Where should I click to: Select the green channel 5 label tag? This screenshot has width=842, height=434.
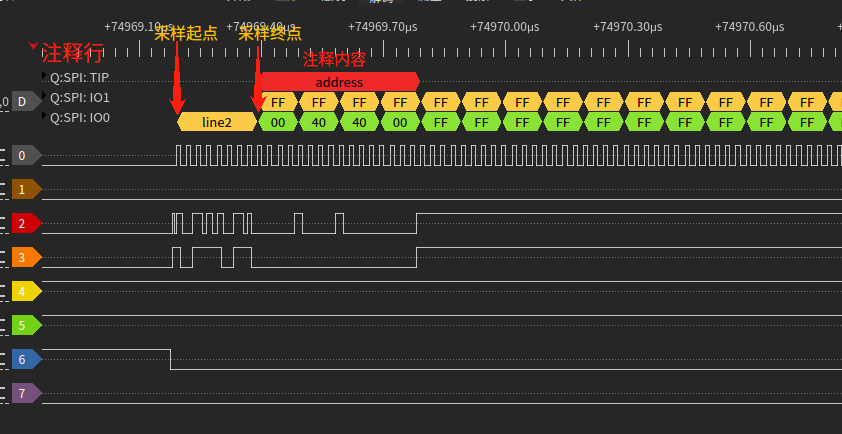pos(26,326)
